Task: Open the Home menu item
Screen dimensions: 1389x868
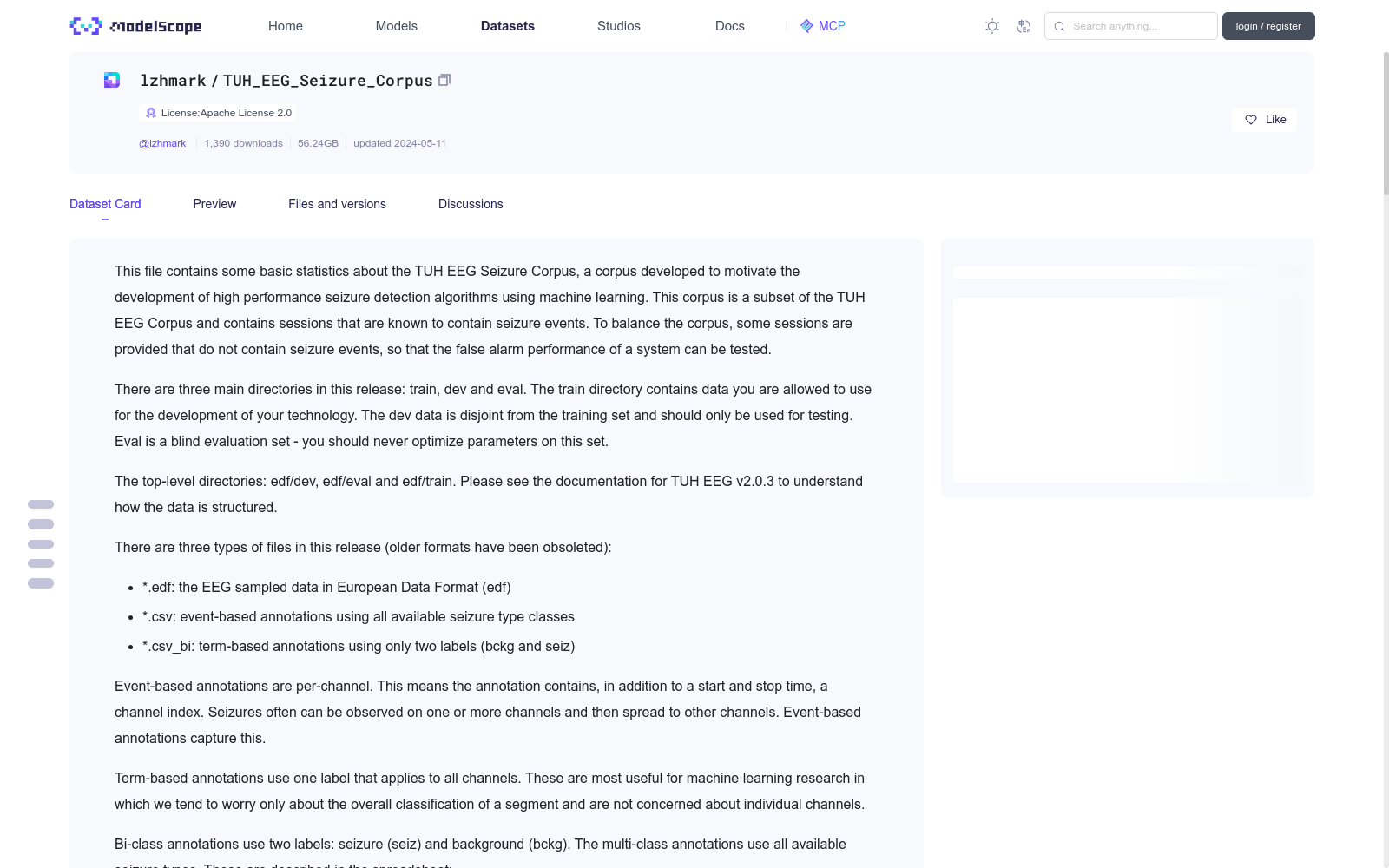Action: pos(286,26)
